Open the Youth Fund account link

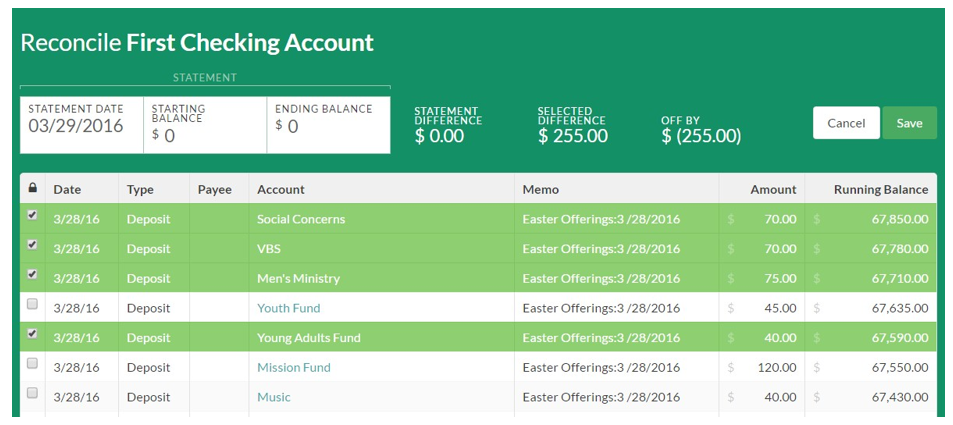(289, 308)
